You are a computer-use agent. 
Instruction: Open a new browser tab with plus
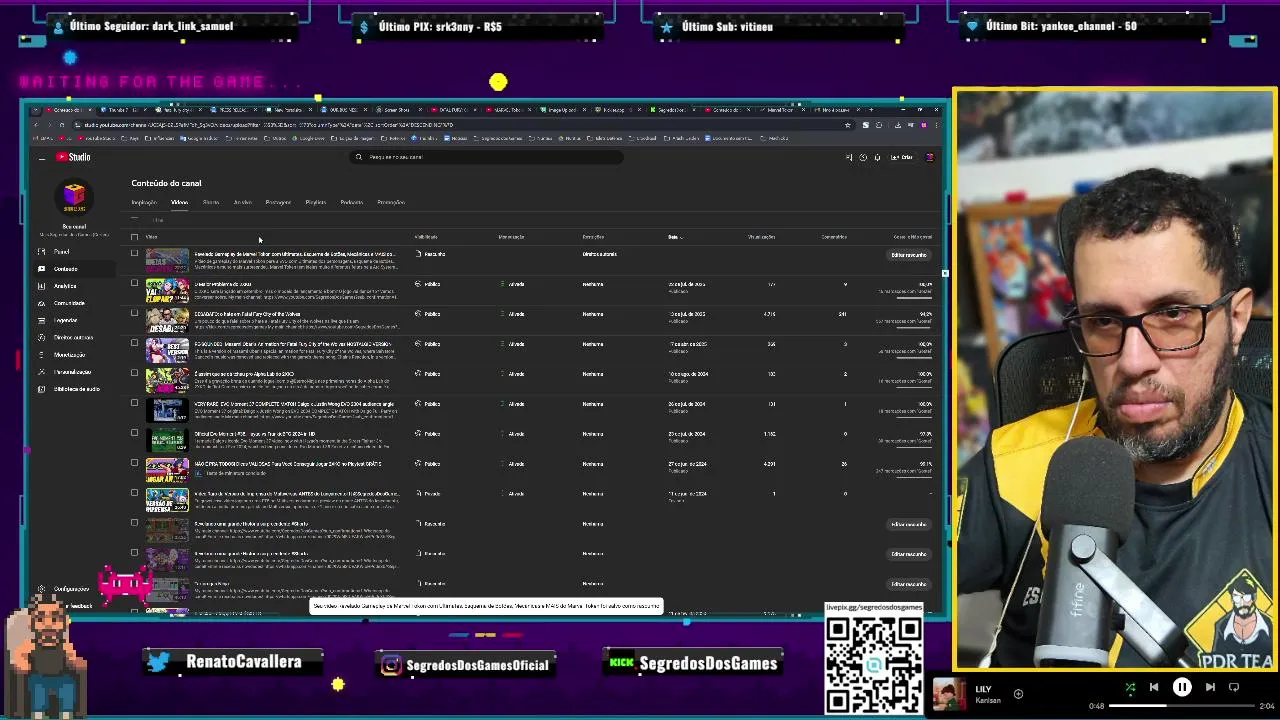(x=871, y=109)
